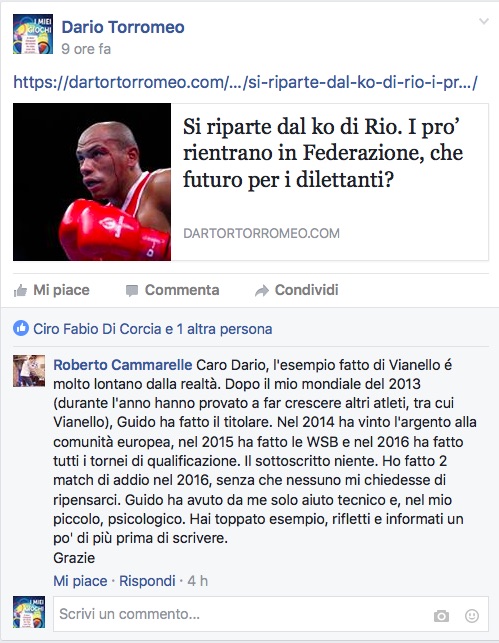Click Dario Torromeo's profile picture

33,34
